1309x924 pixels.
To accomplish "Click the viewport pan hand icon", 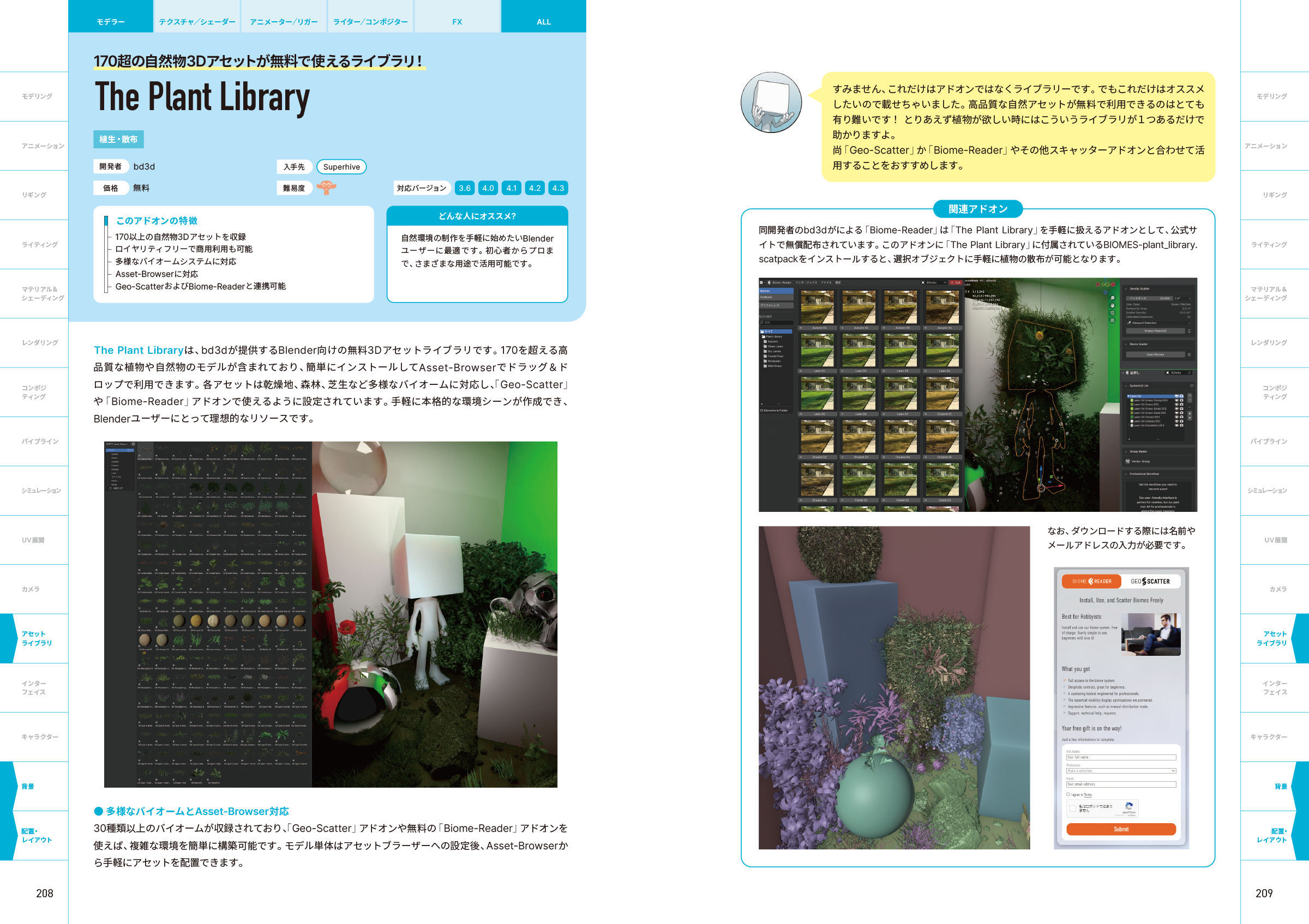I will (1112, 305).
